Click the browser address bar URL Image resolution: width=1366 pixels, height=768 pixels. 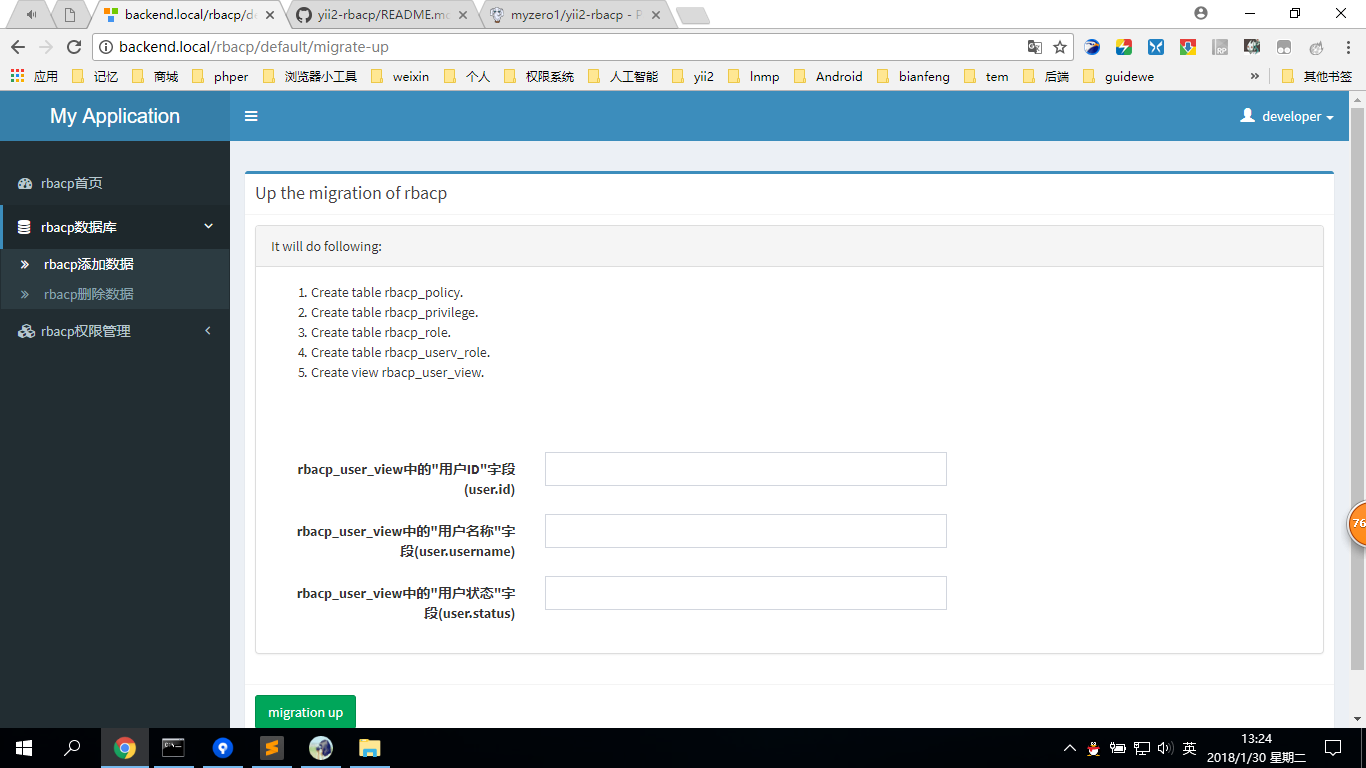click(x=254, y=47)
